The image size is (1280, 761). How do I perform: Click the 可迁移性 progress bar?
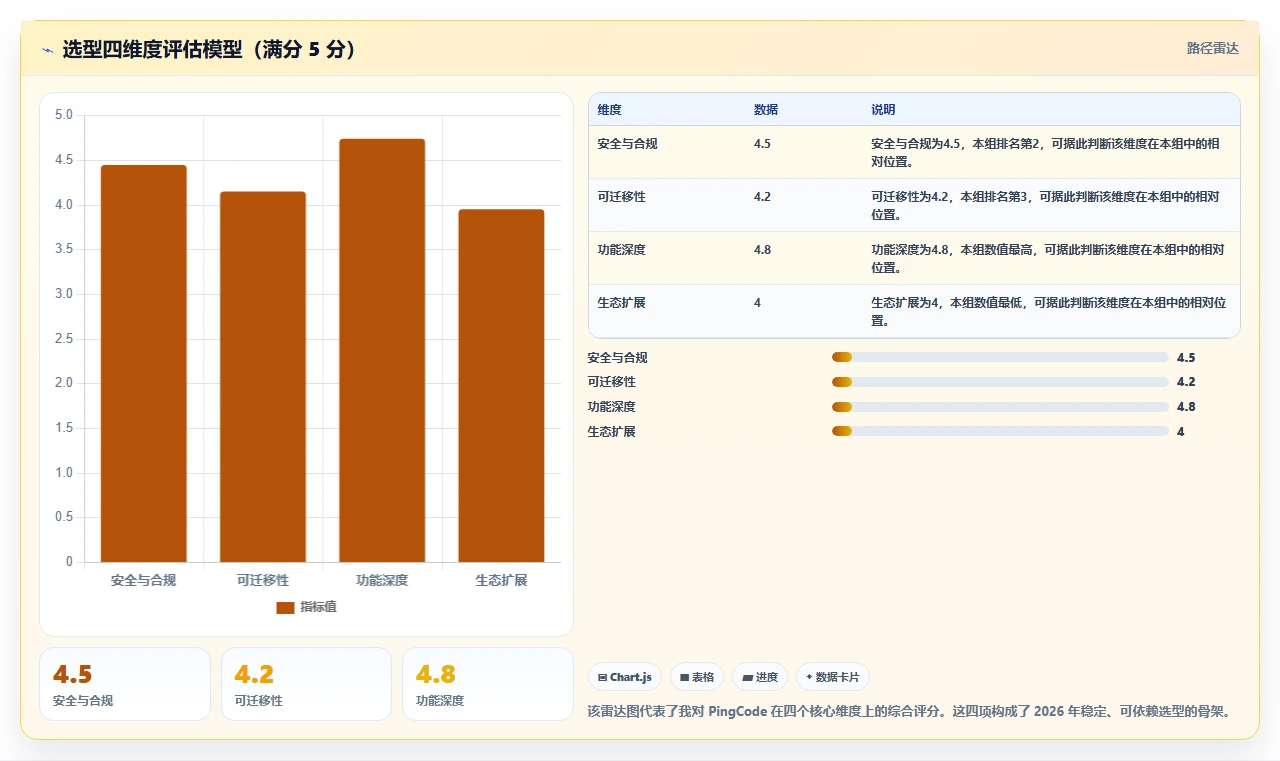[x=1000, y=382]
